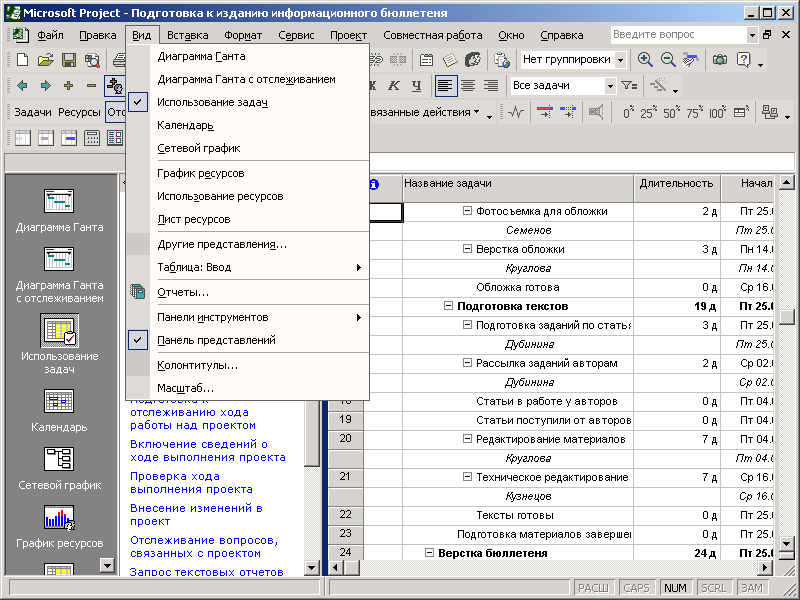
Task: Collapse Подготовка текстов summary task
Action: tap(448, 306)
